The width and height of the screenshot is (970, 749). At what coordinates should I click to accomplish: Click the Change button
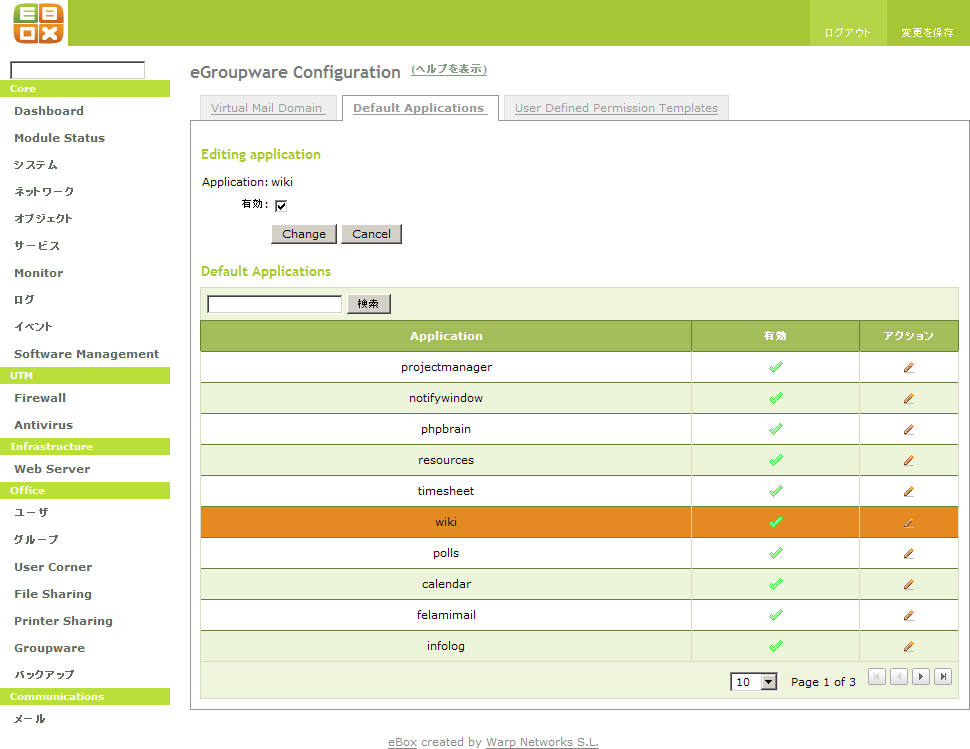304,234
